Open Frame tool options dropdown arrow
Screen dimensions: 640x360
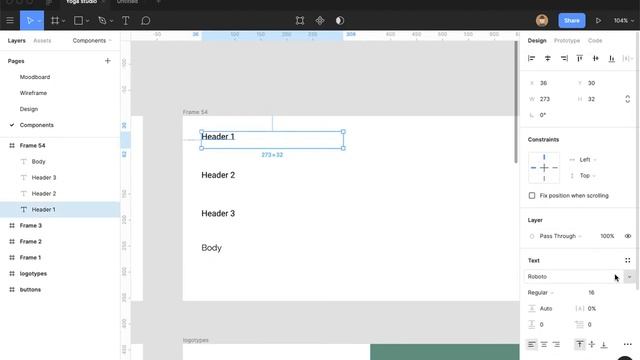pos(64,21)
